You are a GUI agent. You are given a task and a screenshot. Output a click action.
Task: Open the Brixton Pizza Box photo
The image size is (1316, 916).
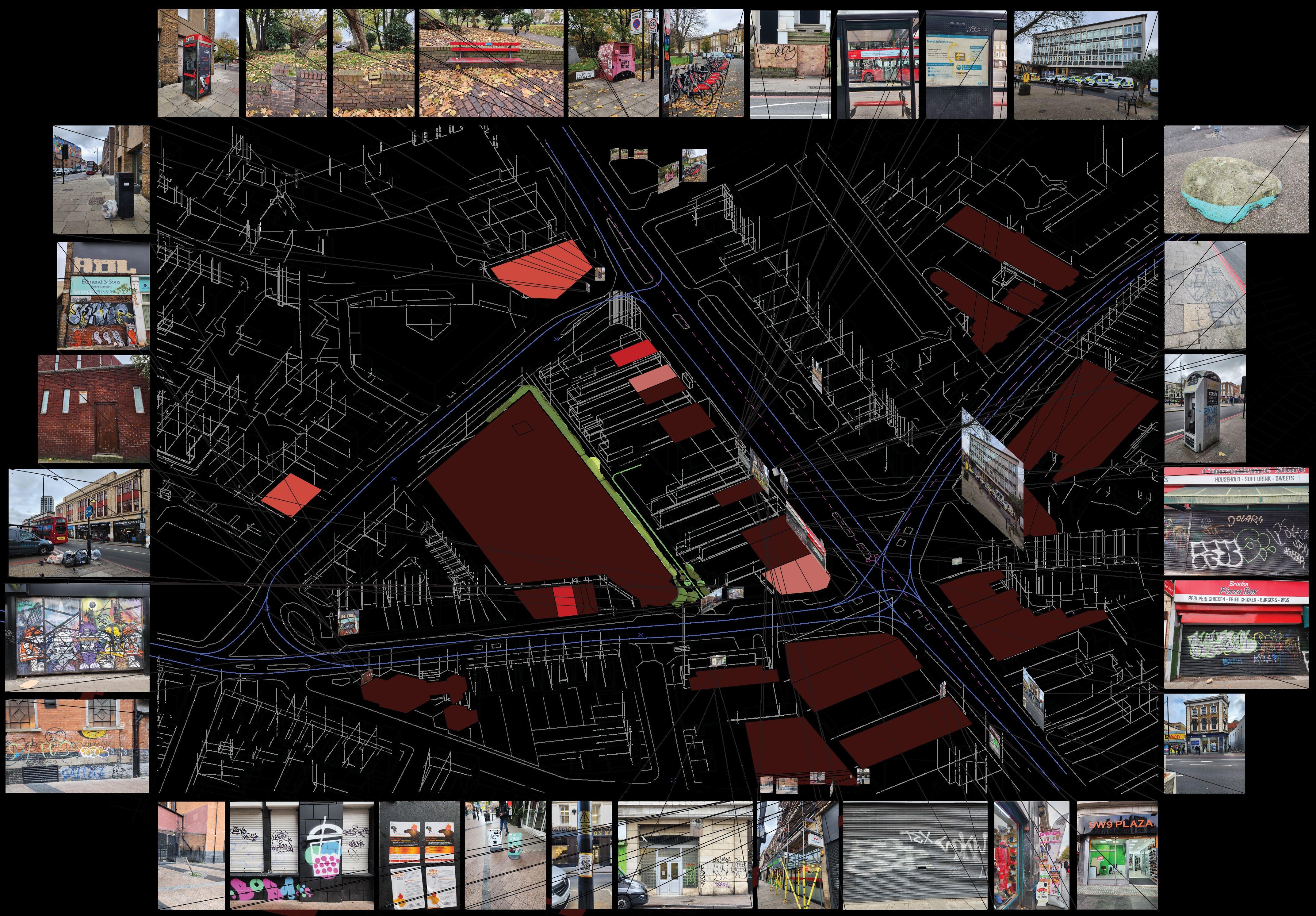click(x=1236, y=634)
